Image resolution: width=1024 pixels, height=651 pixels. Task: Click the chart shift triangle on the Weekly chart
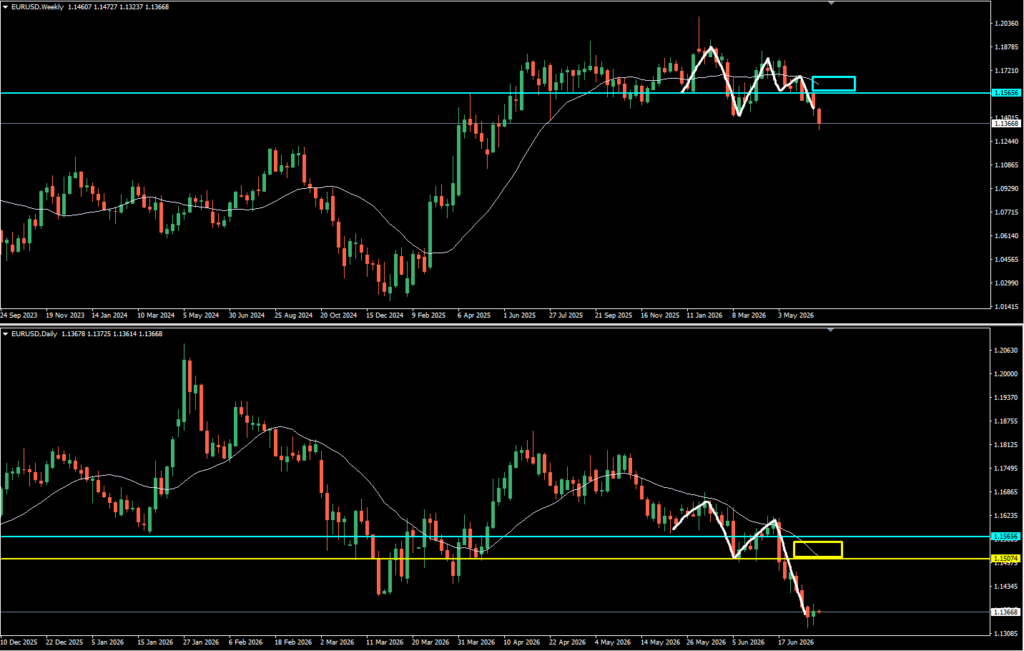tap(831, 3)
